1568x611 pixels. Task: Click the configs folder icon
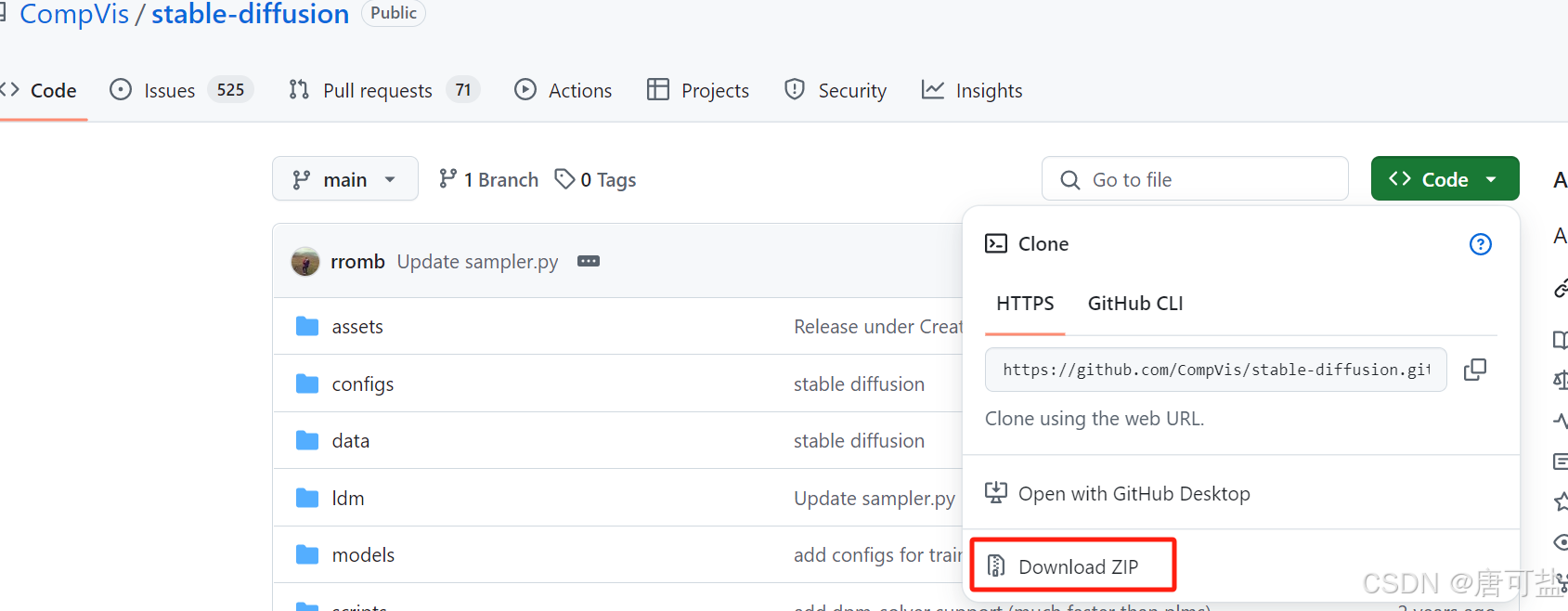(307, 383)
